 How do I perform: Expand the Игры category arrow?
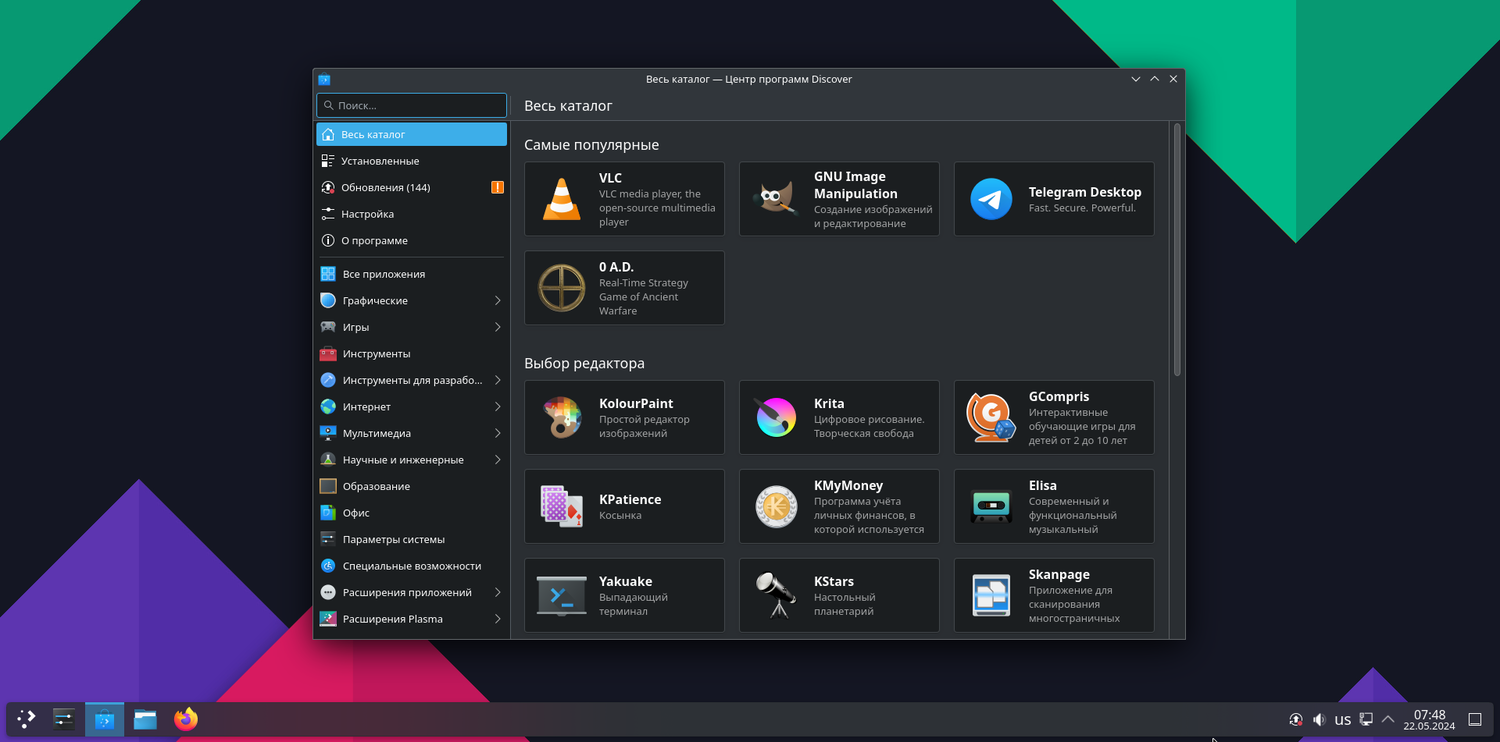click(497, 327)
